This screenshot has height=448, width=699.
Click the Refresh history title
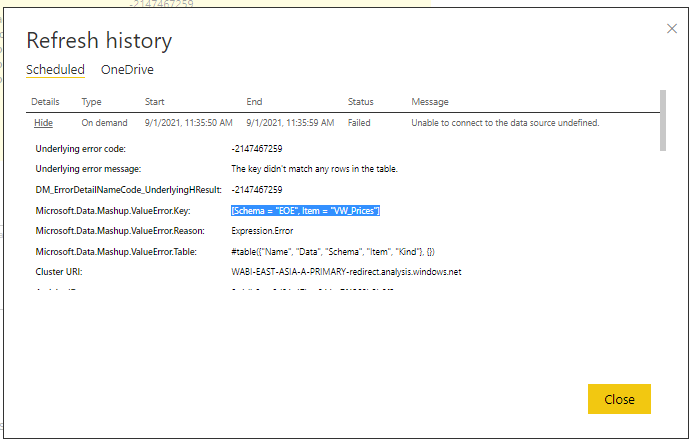(99, 41)
